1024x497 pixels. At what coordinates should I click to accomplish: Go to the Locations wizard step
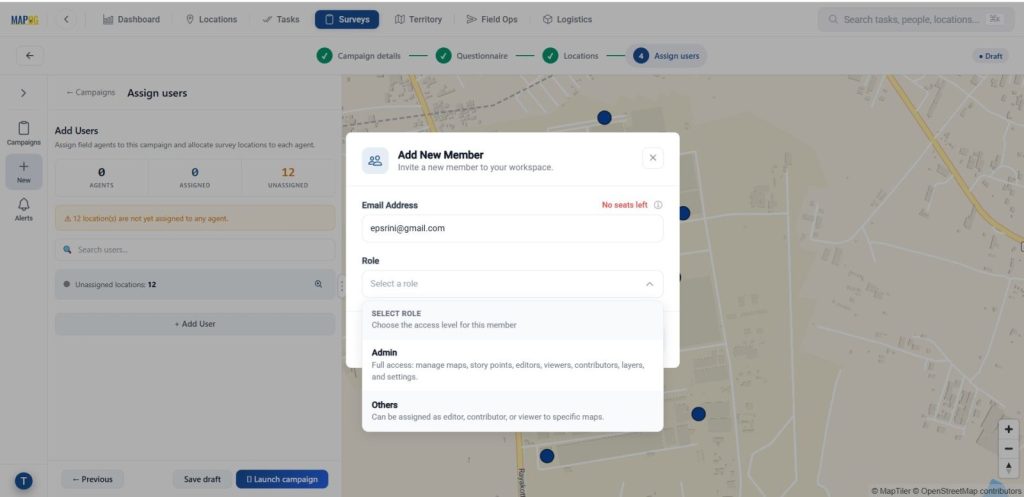tap(571, 56)
